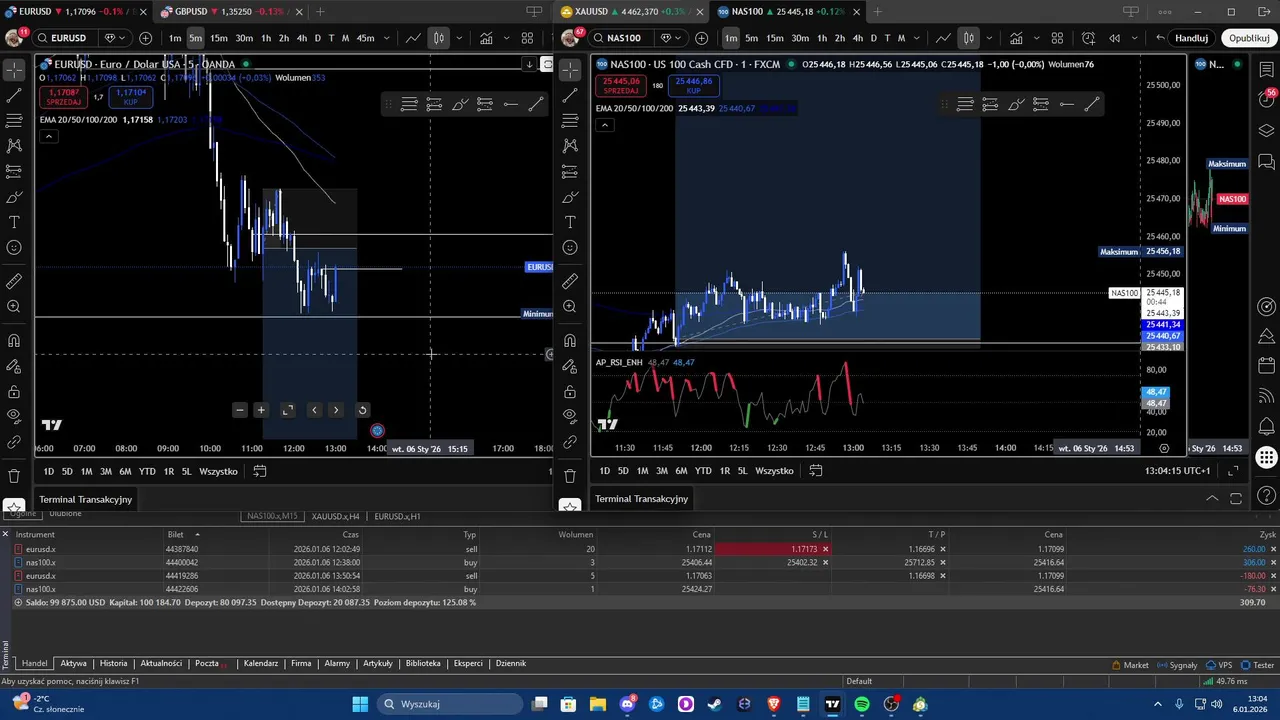Open Indicators in EURUSD toolbar
This screenshot has width=1280, height=720.
tap(486, 38)
